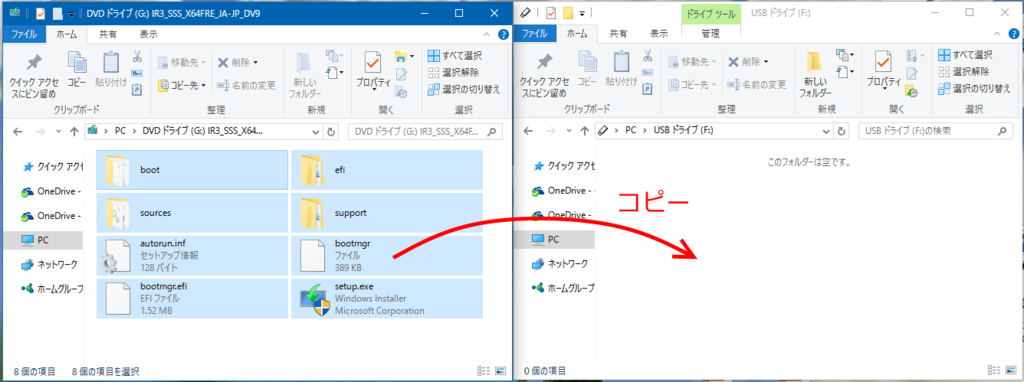The width and height of the screenshot is (1024, 382).
Task: Click 選択の切り替え in USB drive window
Action: pyautogui.click(x=975, y=89)
